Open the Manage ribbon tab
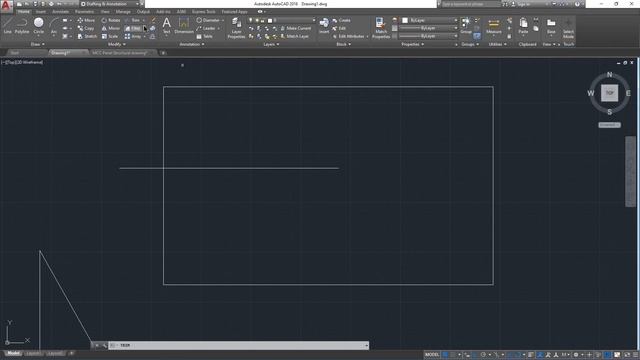The height and width of the screenshot is (360, 640). click(x=123, y=12)
